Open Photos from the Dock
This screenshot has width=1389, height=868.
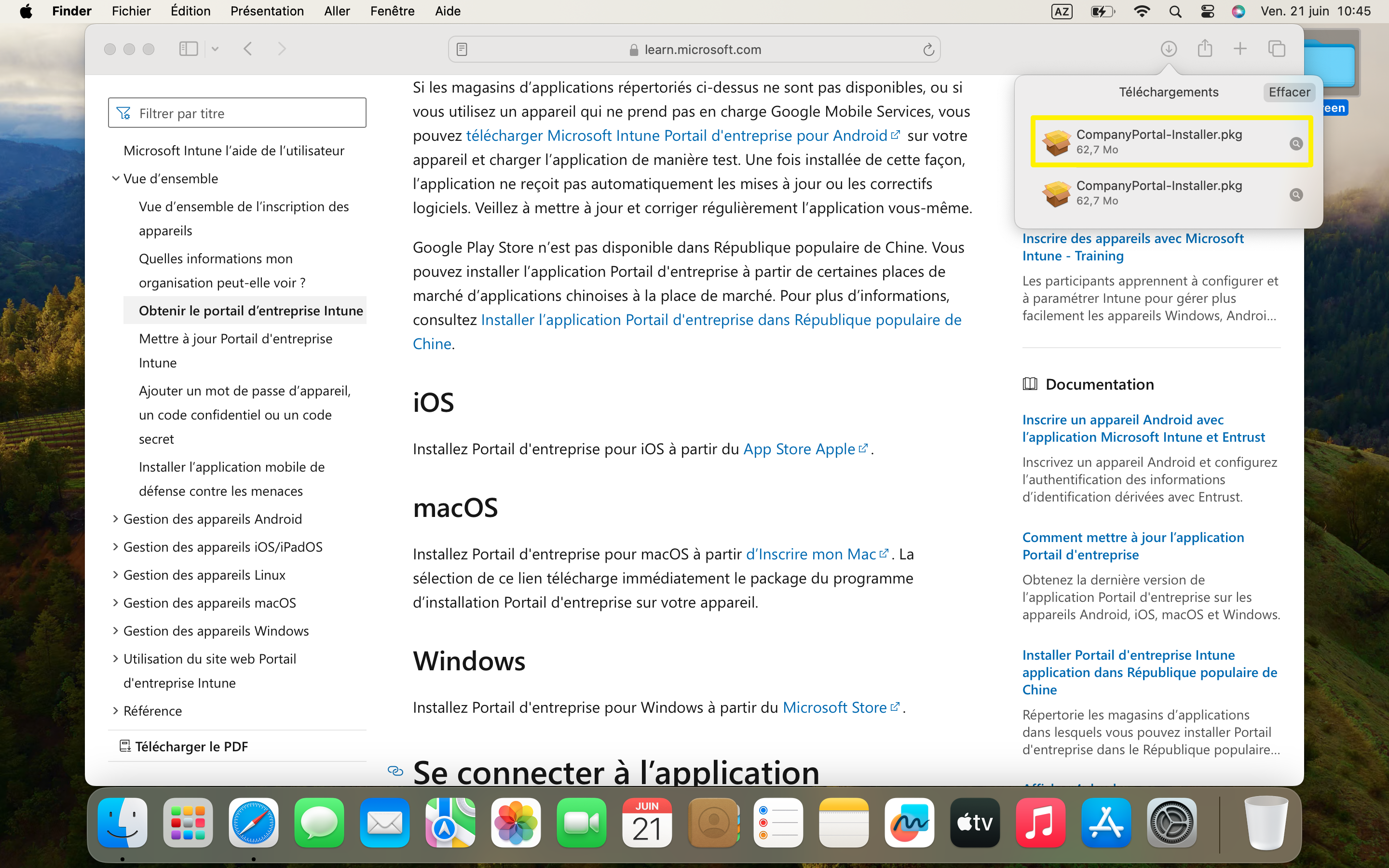click(516, 823)
